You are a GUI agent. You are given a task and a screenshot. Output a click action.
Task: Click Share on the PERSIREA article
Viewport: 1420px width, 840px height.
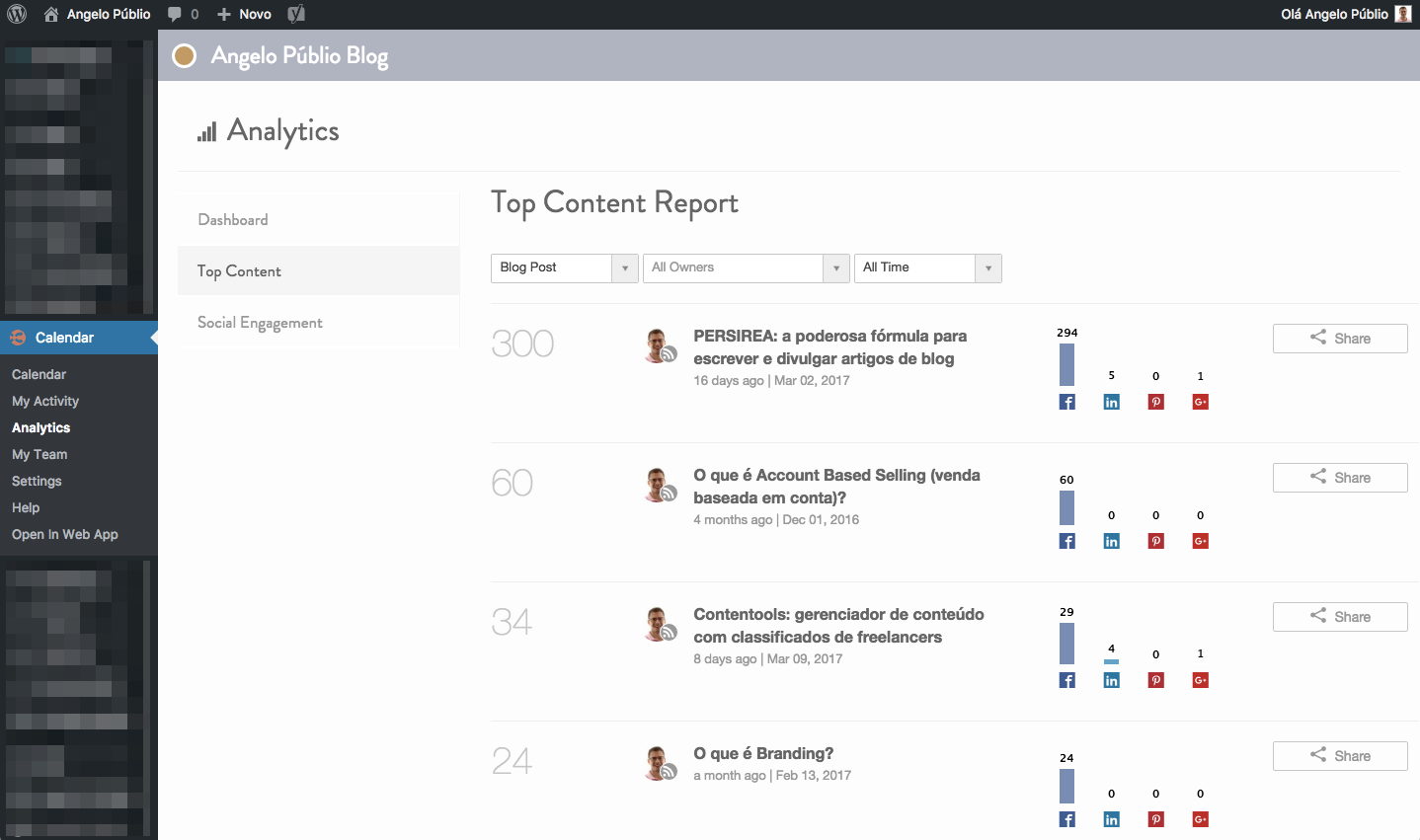[1340, 339]
